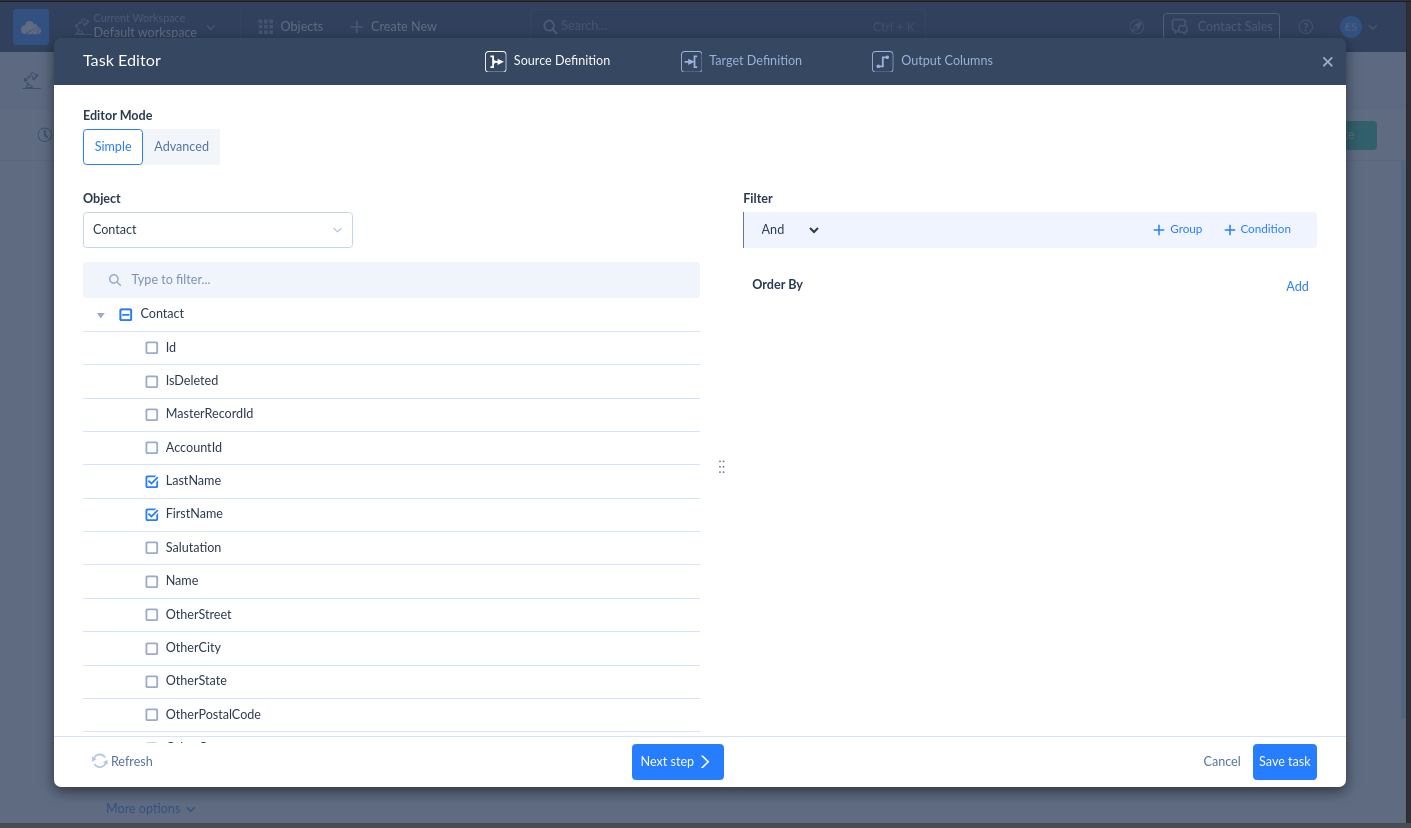Switch to Advanced editor mode
The height and width of the screenshot is (828, 1411).
pos(181,146)
